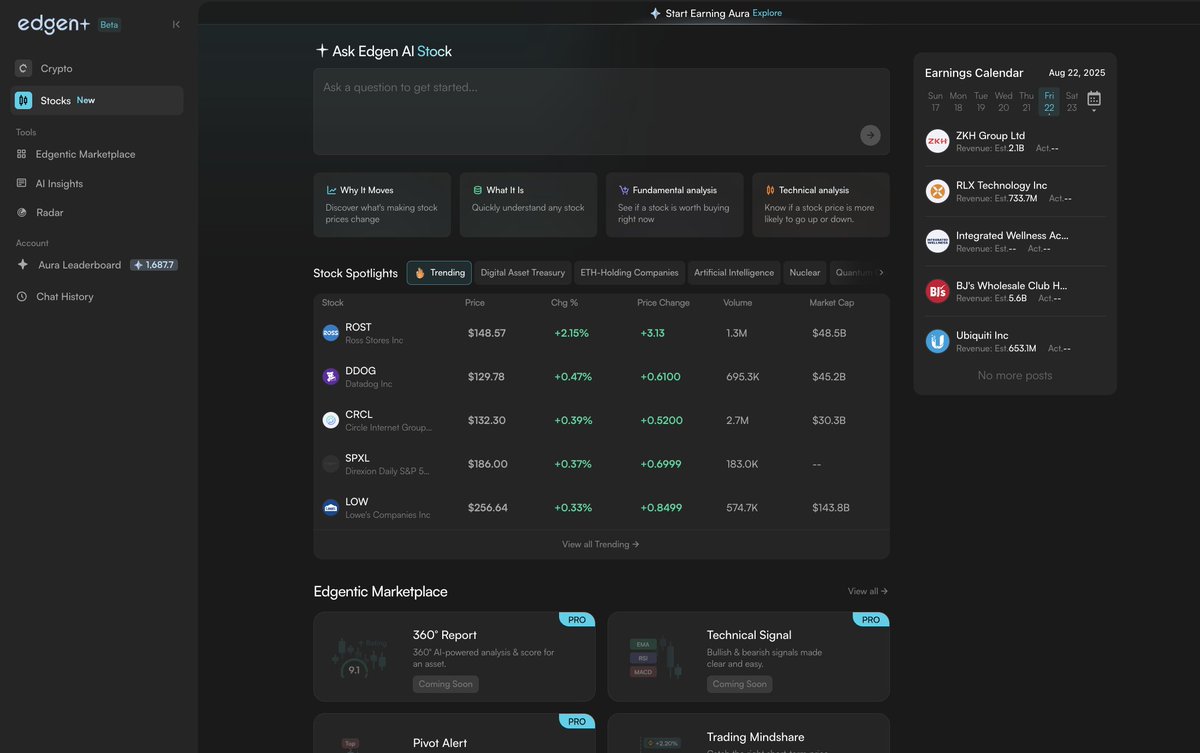This screenshot has width=1200, height=753.
Task: Click the Lowe's logo icon
Action: [x=331, y=508]
